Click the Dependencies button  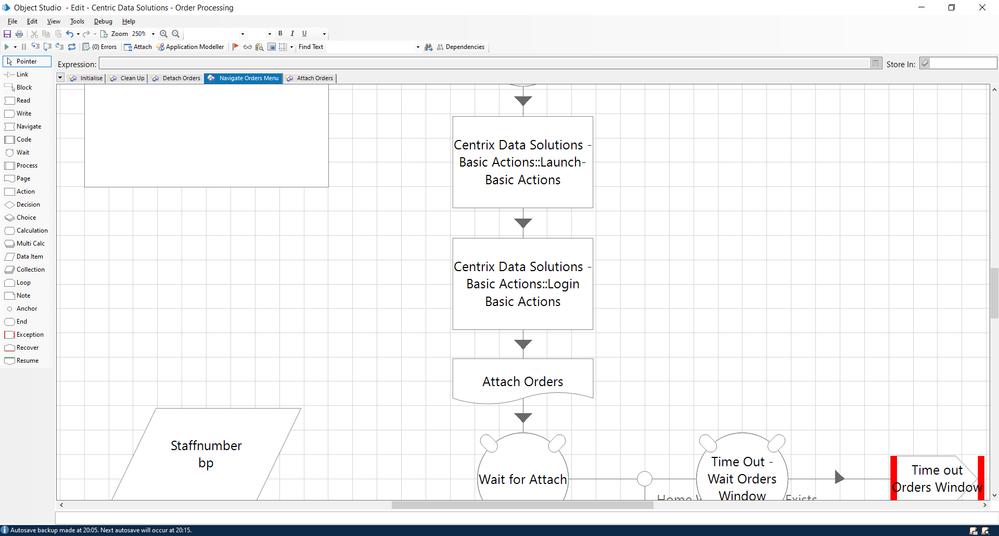459,47
